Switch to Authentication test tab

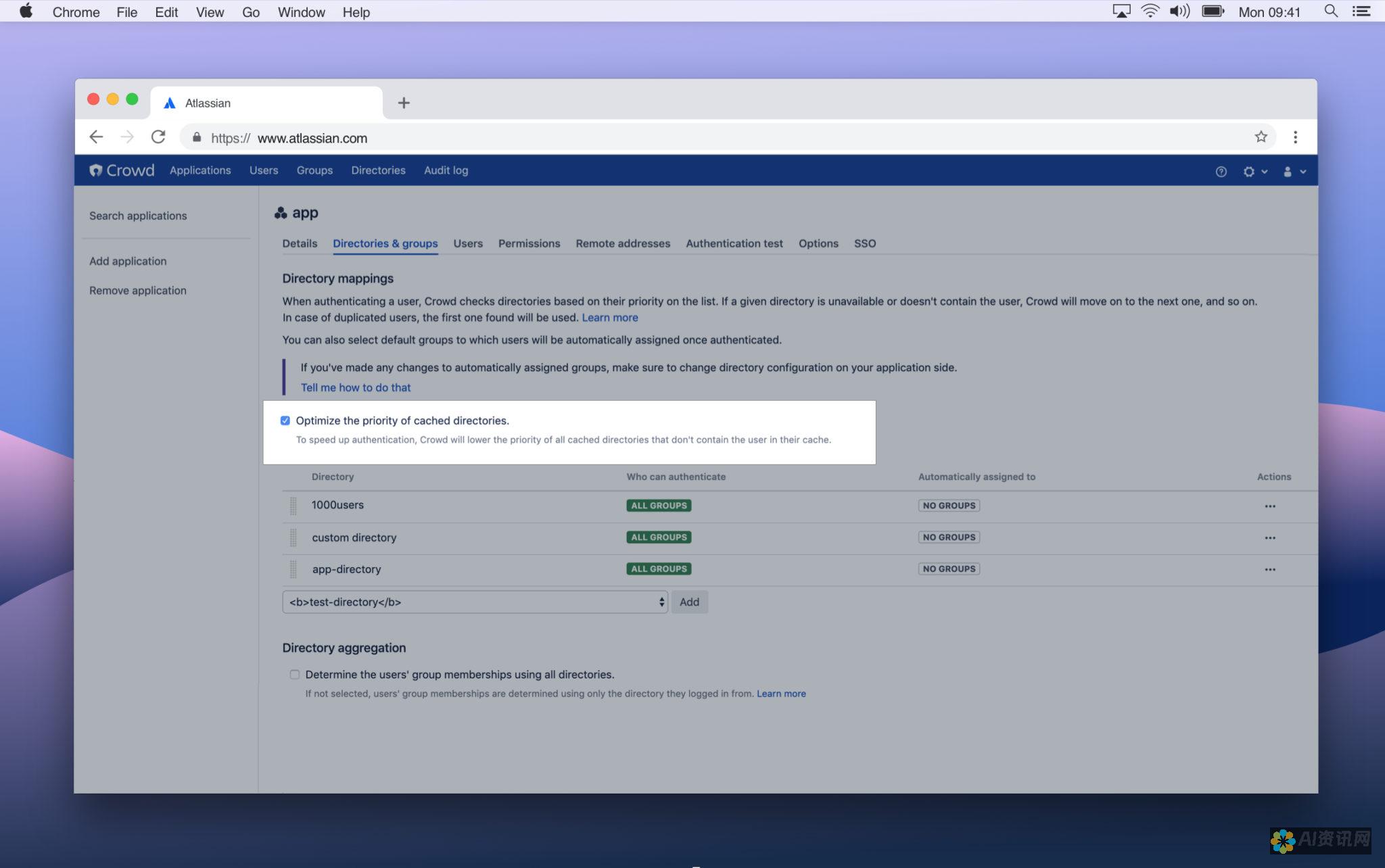(735, 243)
